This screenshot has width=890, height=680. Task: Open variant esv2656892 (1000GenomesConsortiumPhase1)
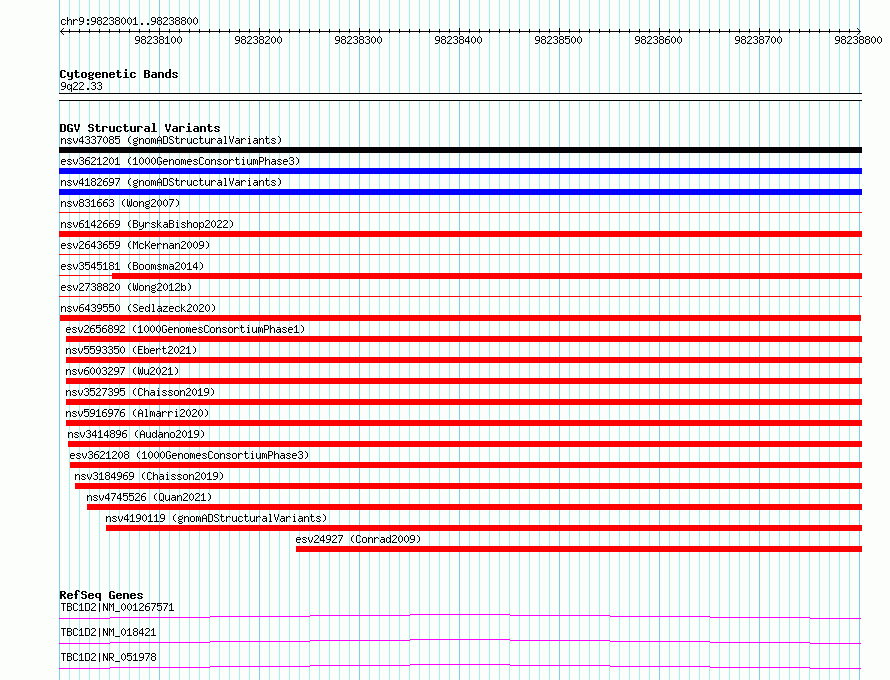pos(185,329)
